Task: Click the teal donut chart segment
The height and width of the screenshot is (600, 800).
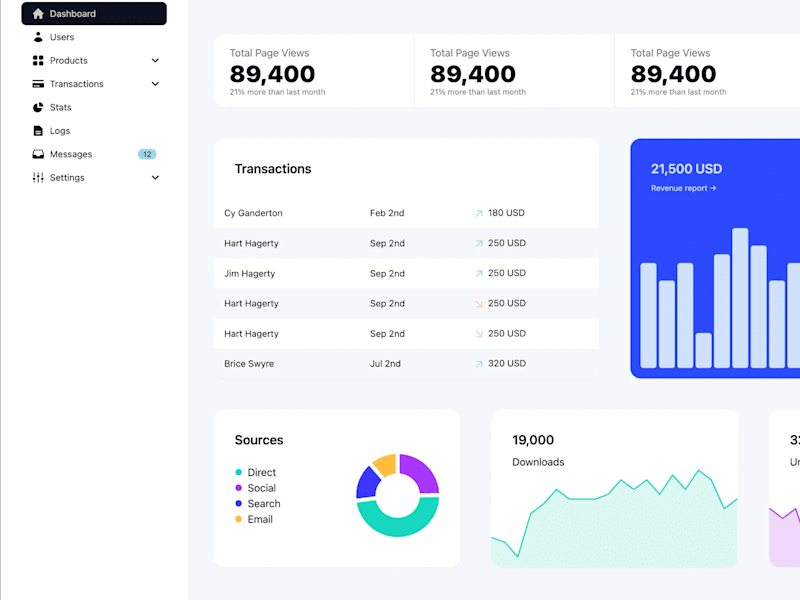Action: (397, 521)
